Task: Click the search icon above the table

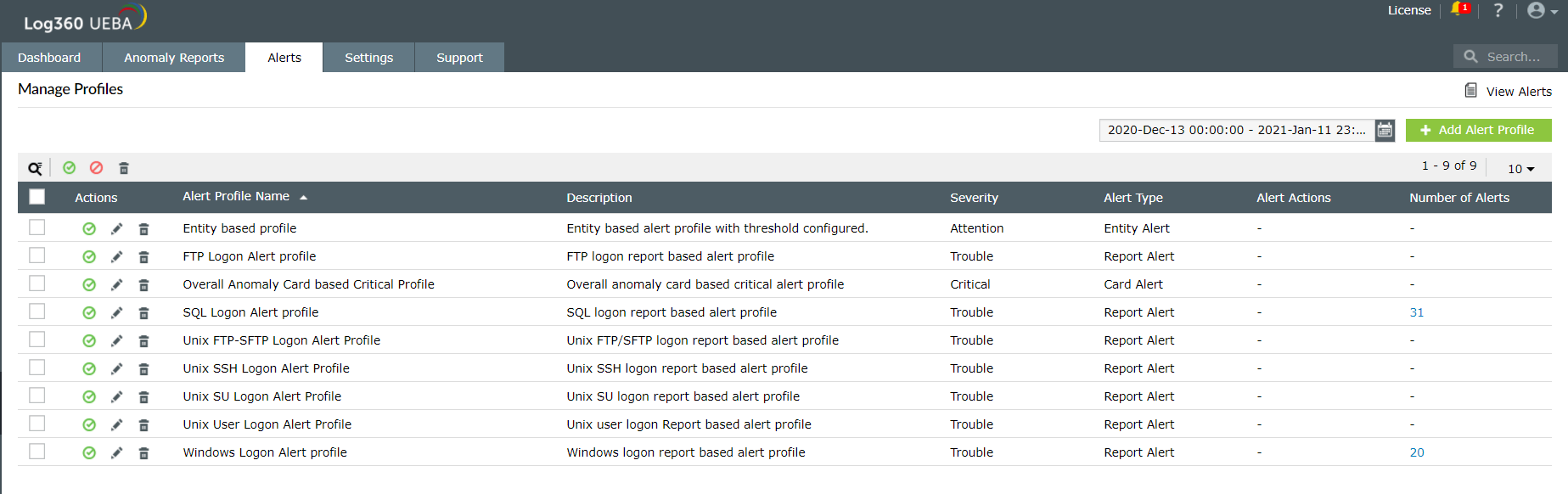Action: click(x=35, y=168)
